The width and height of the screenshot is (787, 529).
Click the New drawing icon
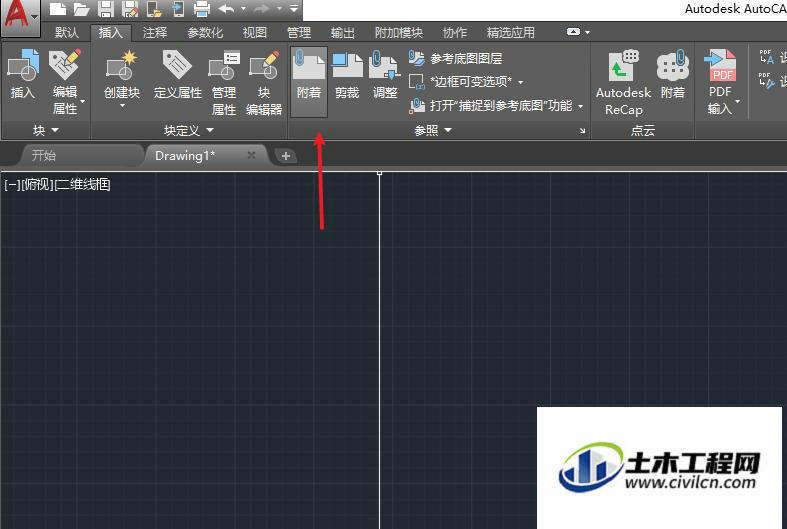tap(58, 9)
